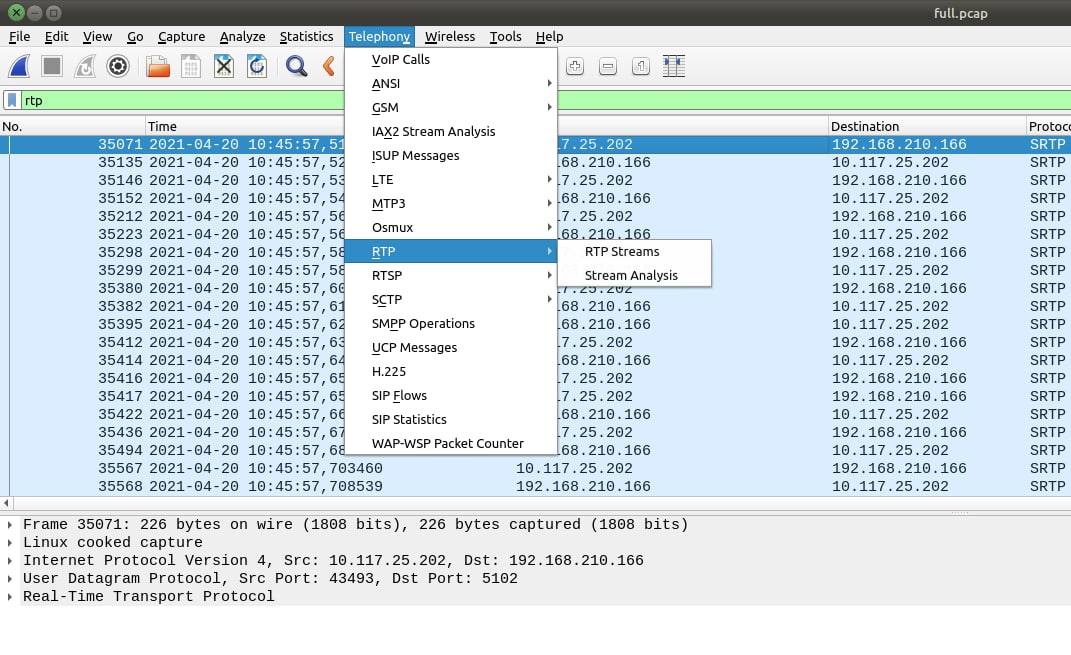Open the Go menu
The width and height of the screenshot is (1071, 655).
tap(135, 37)
